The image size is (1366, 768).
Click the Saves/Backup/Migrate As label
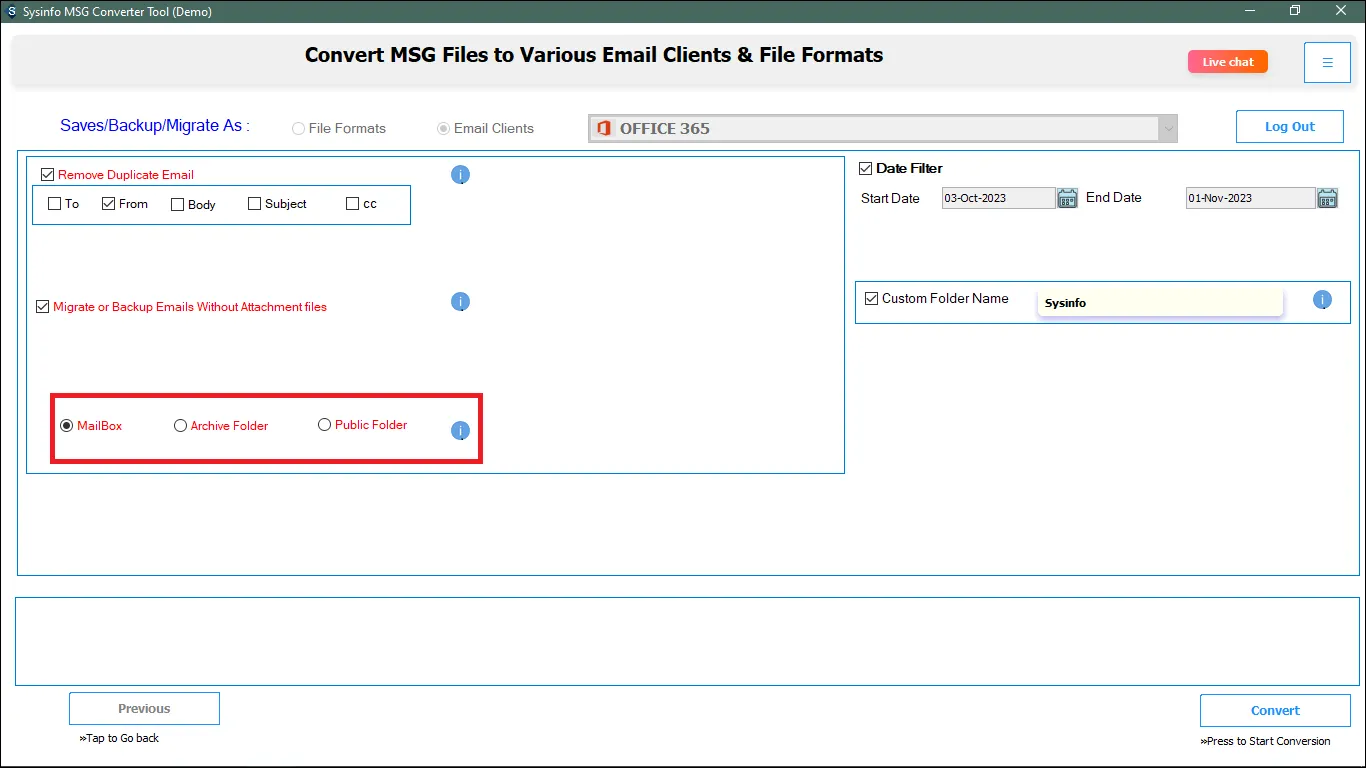155,126
